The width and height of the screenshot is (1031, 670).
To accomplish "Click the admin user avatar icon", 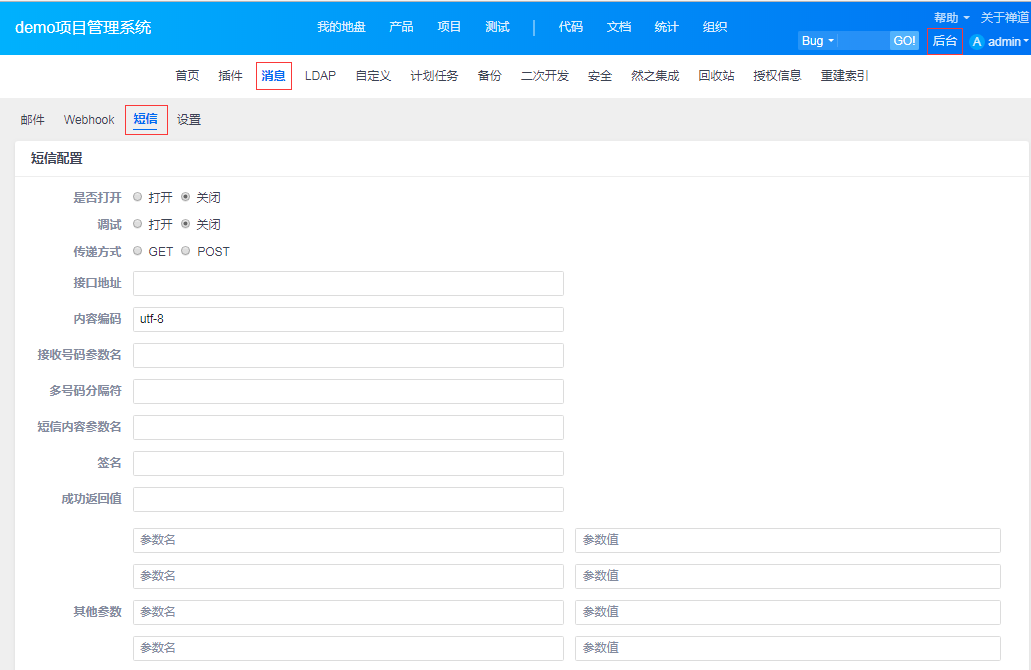I will [977, 41].
